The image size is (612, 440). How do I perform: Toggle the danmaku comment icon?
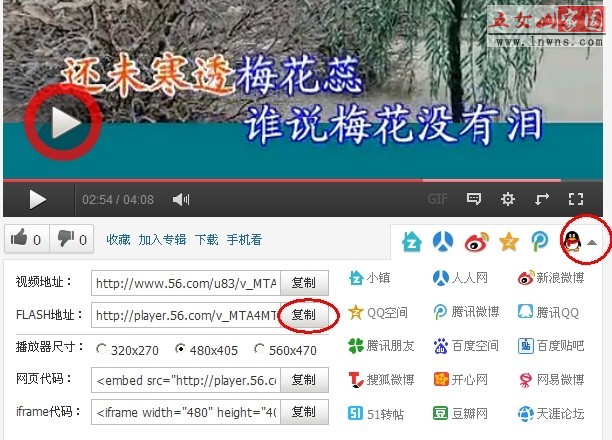pyautogui.click(x=473, y=199)
